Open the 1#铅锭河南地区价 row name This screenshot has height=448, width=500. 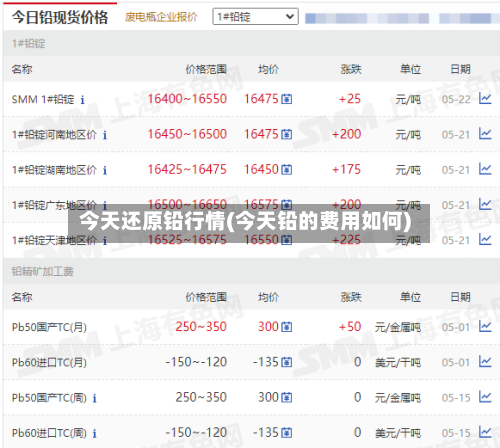point(54,135)
